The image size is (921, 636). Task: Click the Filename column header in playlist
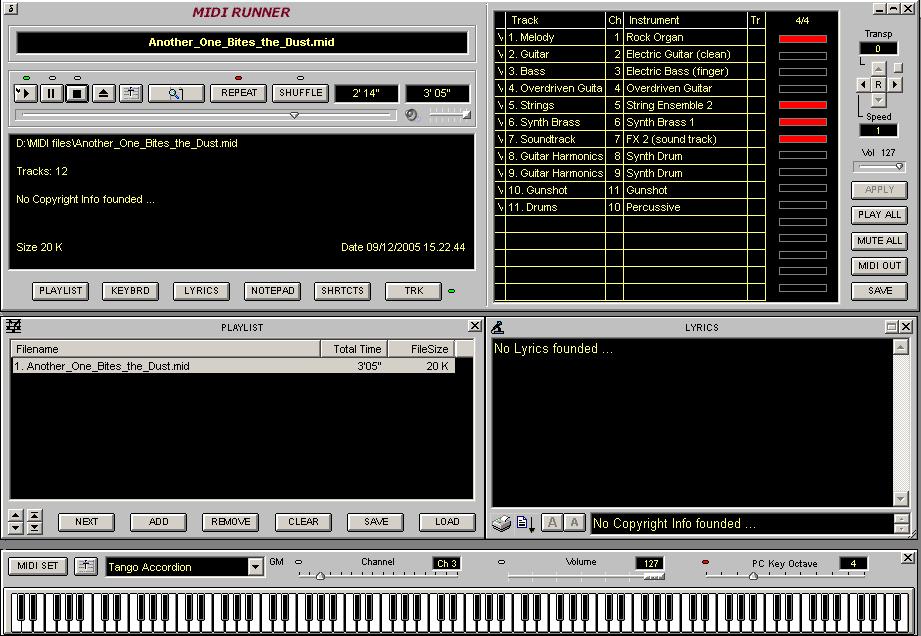(x=166, y=349)
